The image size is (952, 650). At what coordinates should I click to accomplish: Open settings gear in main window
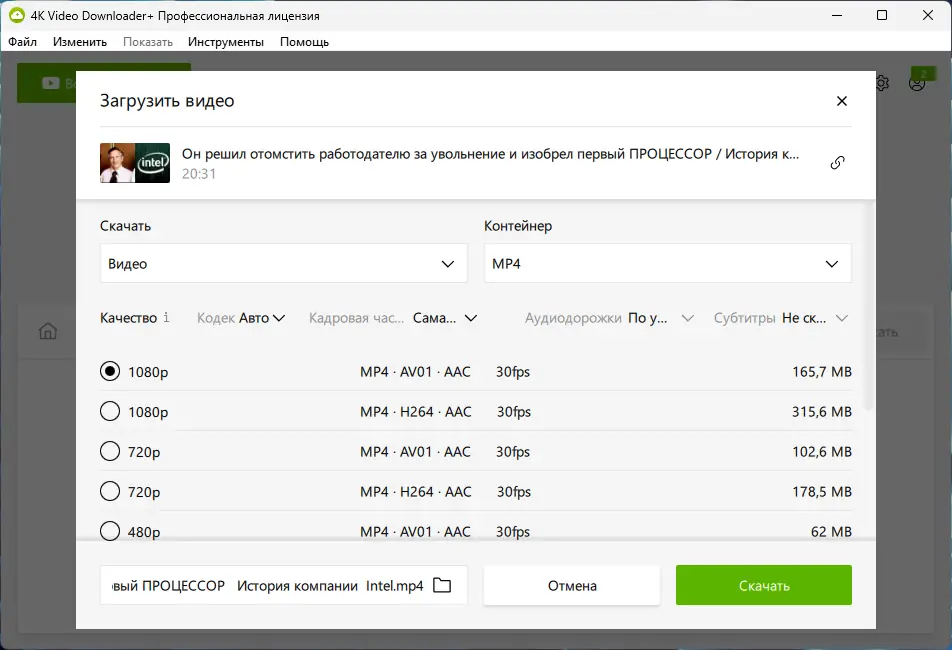[882, 83]
